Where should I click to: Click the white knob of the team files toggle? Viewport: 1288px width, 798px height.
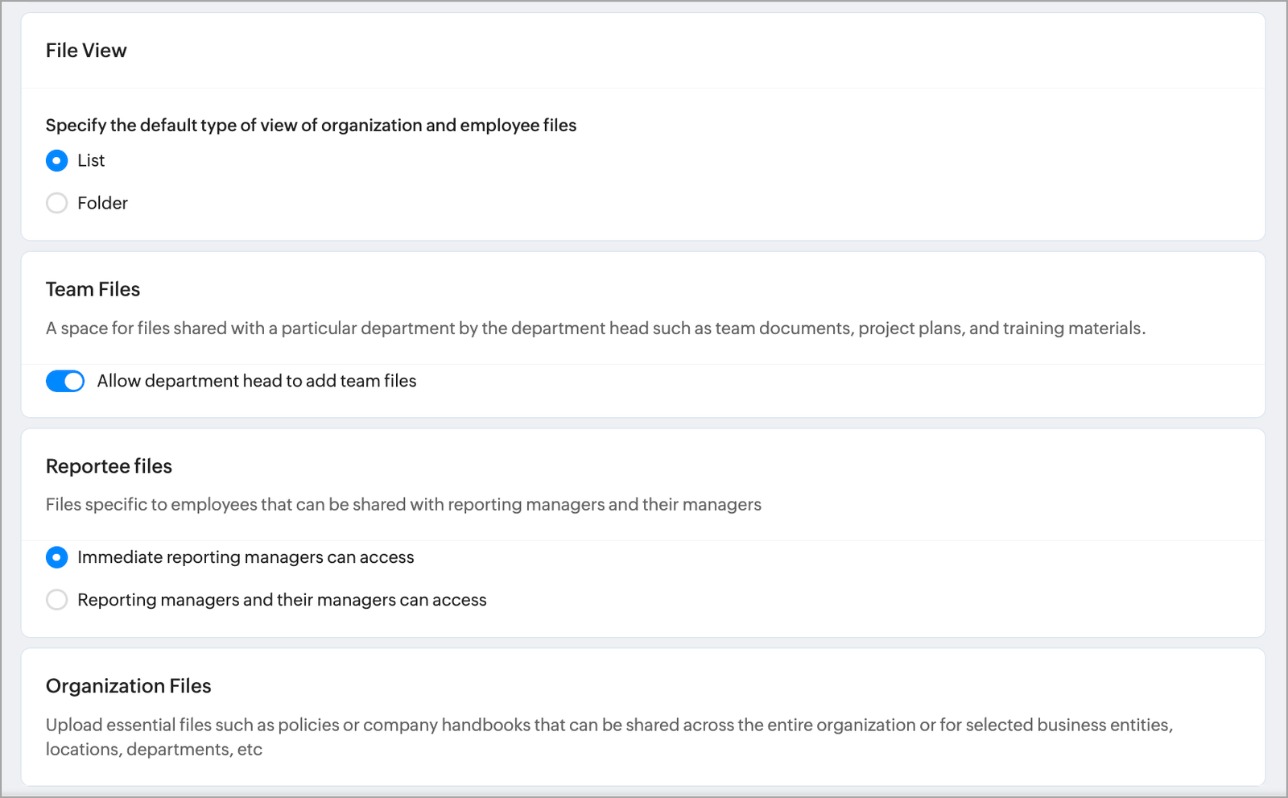(x=74, y=381)
